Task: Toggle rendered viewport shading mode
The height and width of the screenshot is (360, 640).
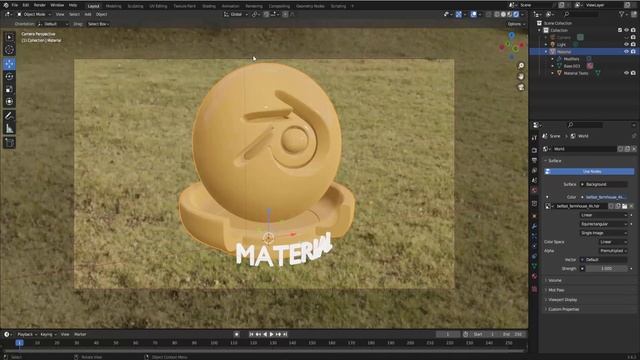Action: click(516, 14)
